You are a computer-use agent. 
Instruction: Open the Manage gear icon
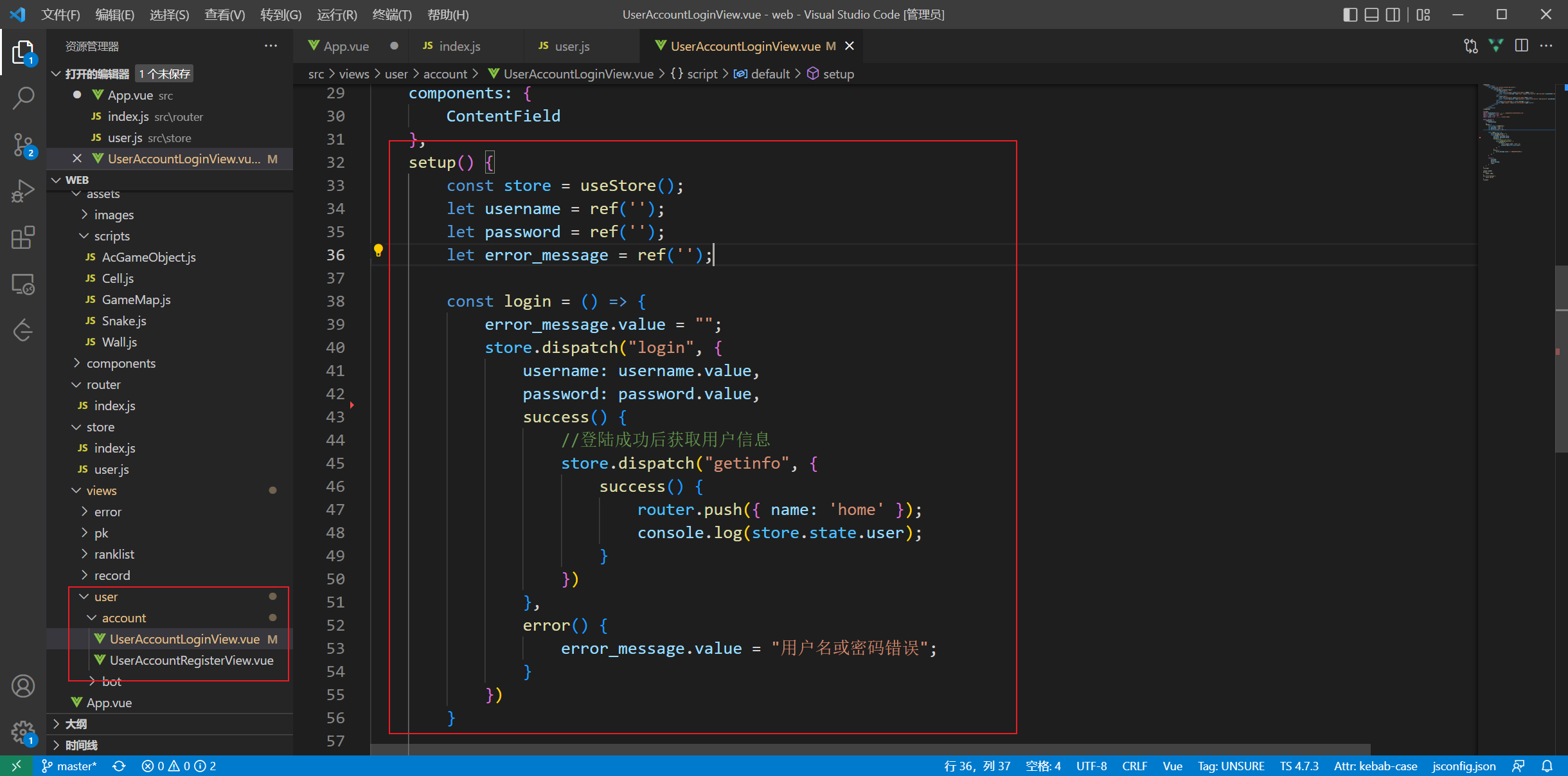tap(23, 731)
